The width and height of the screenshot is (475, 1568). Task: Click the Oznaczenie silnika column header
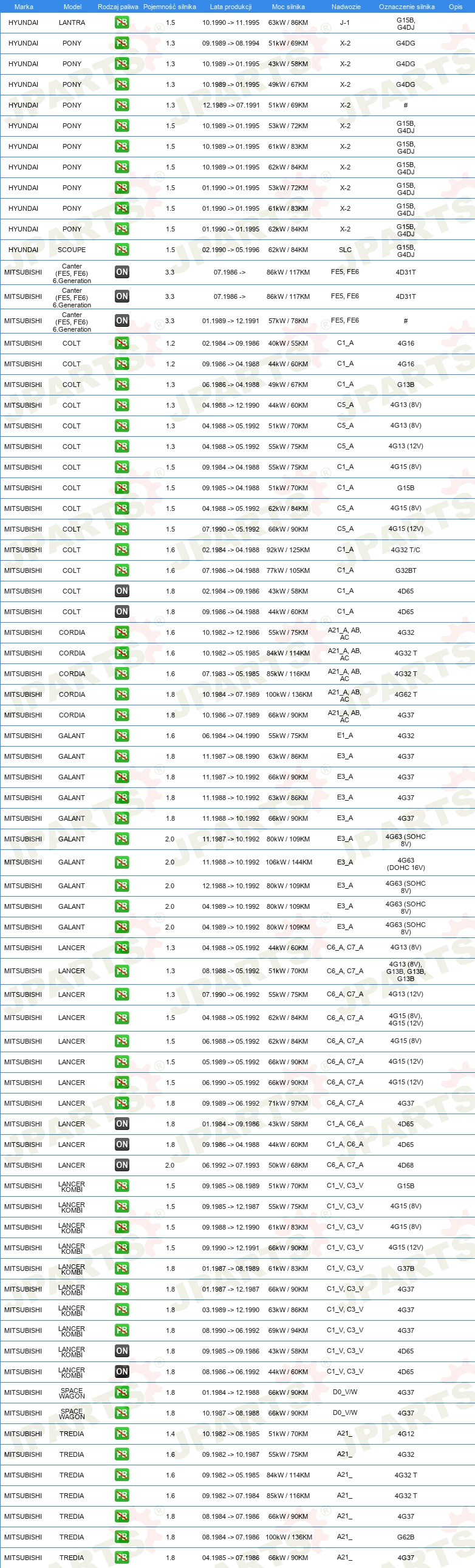pos(407,7)
